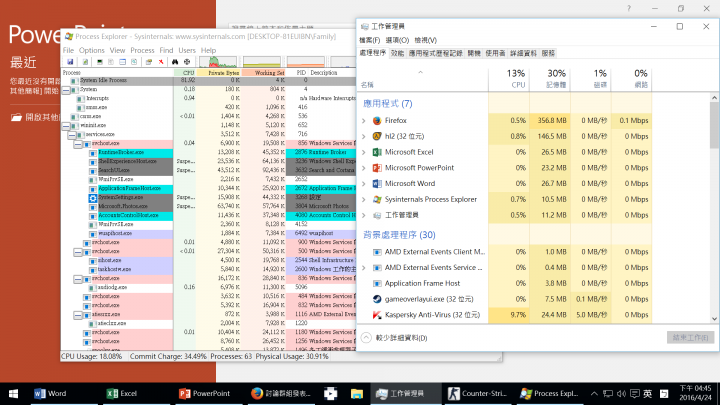Click the volume speaker icon in system tray
This screenshot has width=720, height=405.
point(621,394)
